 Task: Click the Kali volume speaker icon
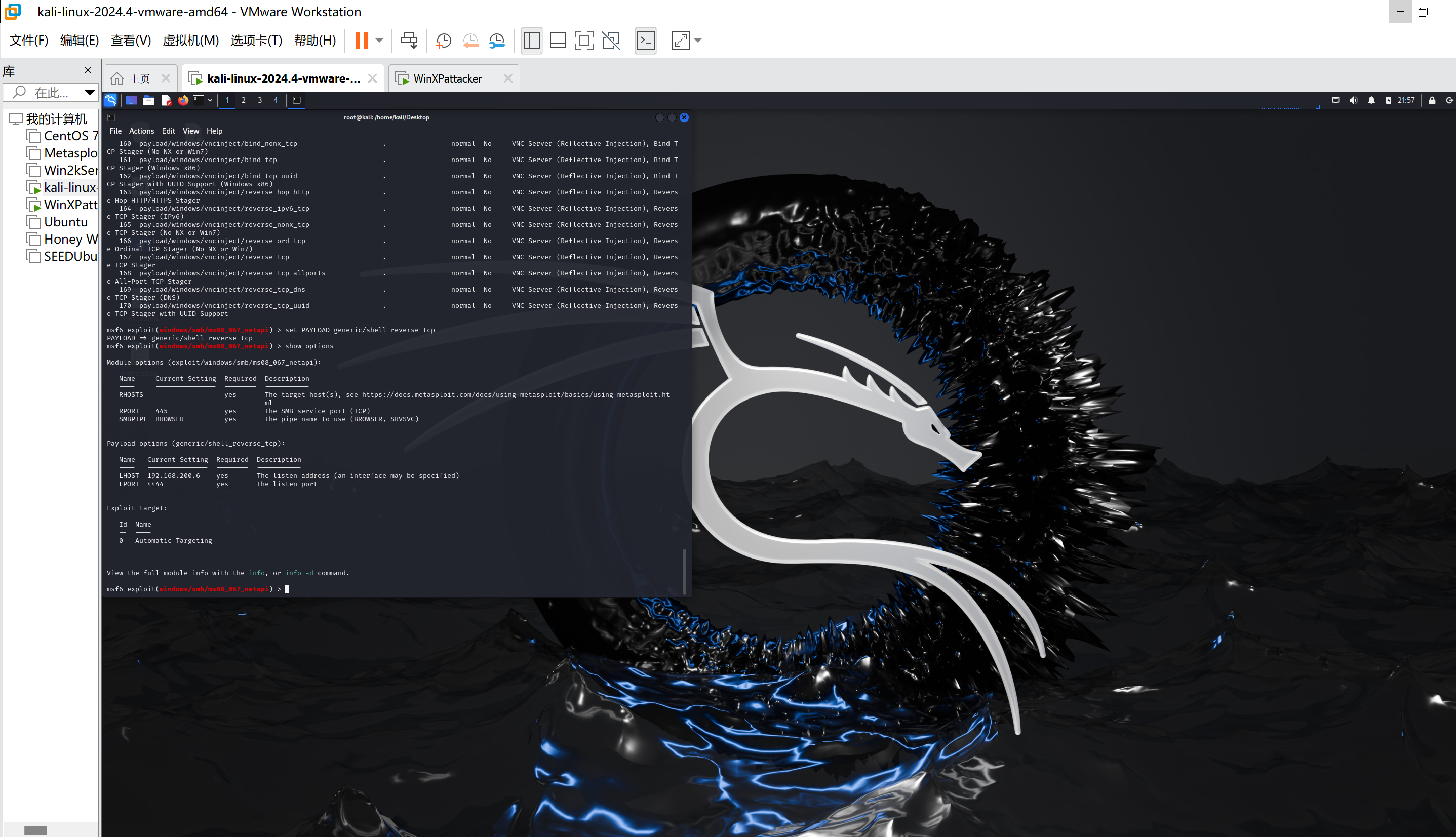(1353, 100)
